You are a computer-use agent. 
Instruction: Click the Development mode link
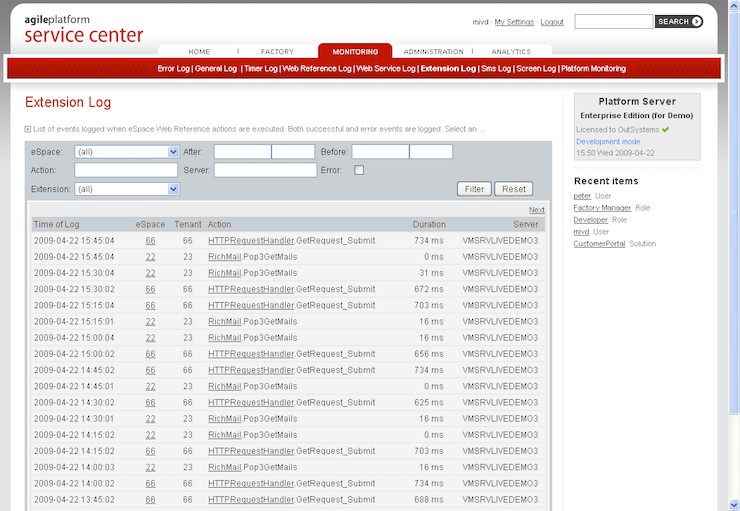608,142
